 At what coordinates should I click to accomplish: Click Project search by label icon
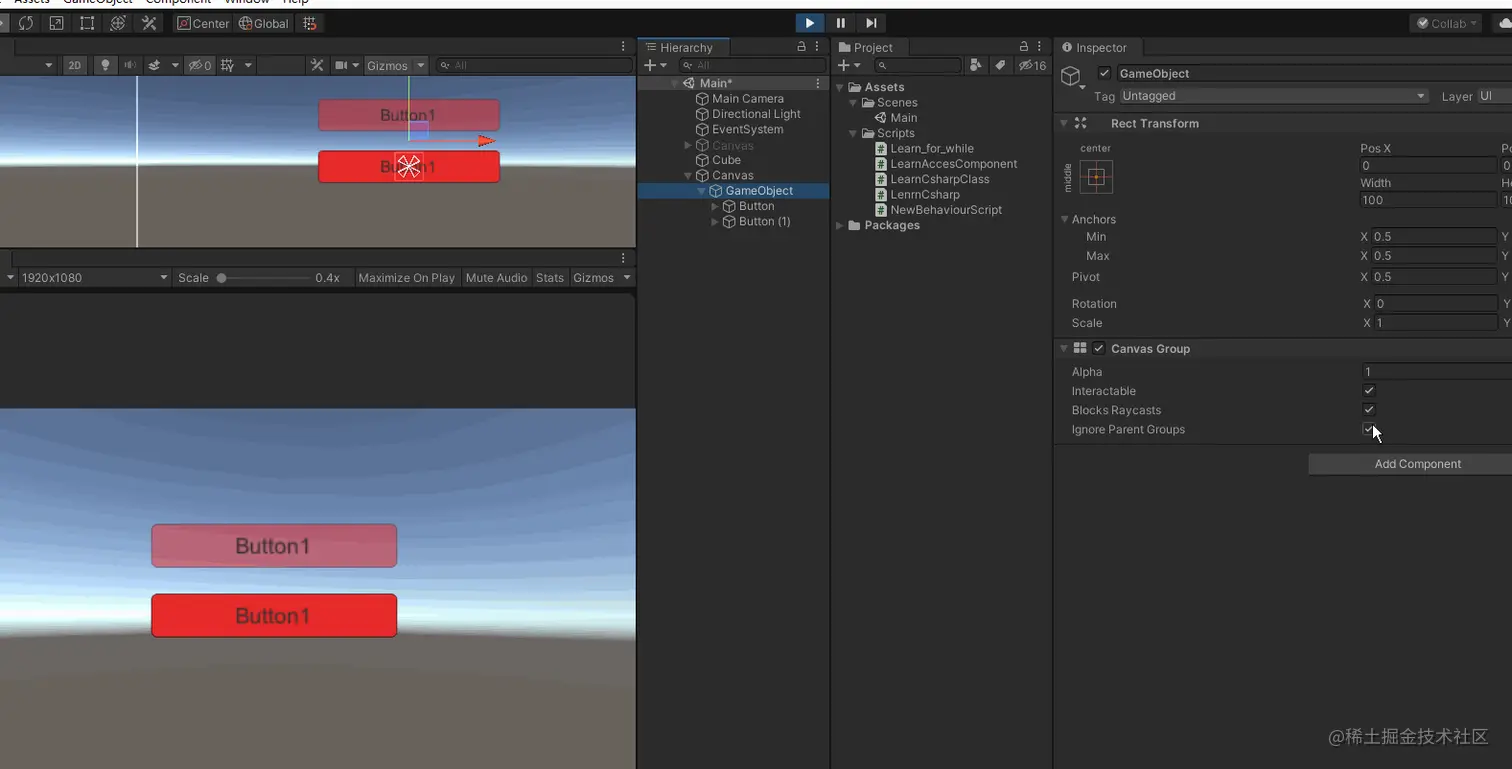point(1000,65)
